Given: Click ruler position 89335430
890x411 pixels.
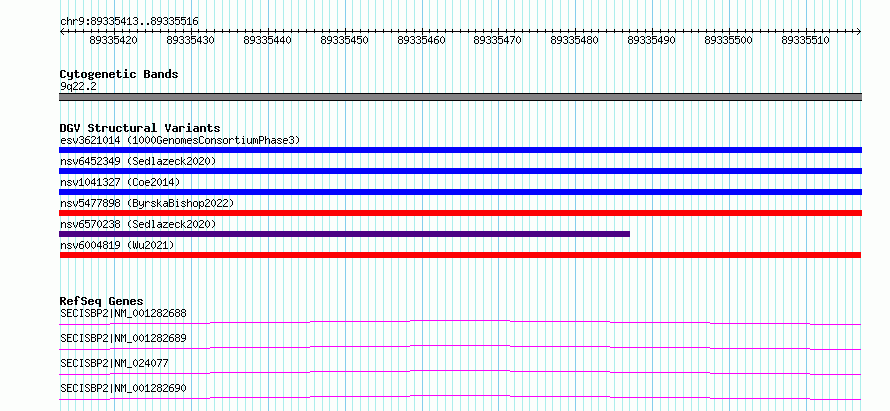Looking at the screenshot, I should pos(191,40).
